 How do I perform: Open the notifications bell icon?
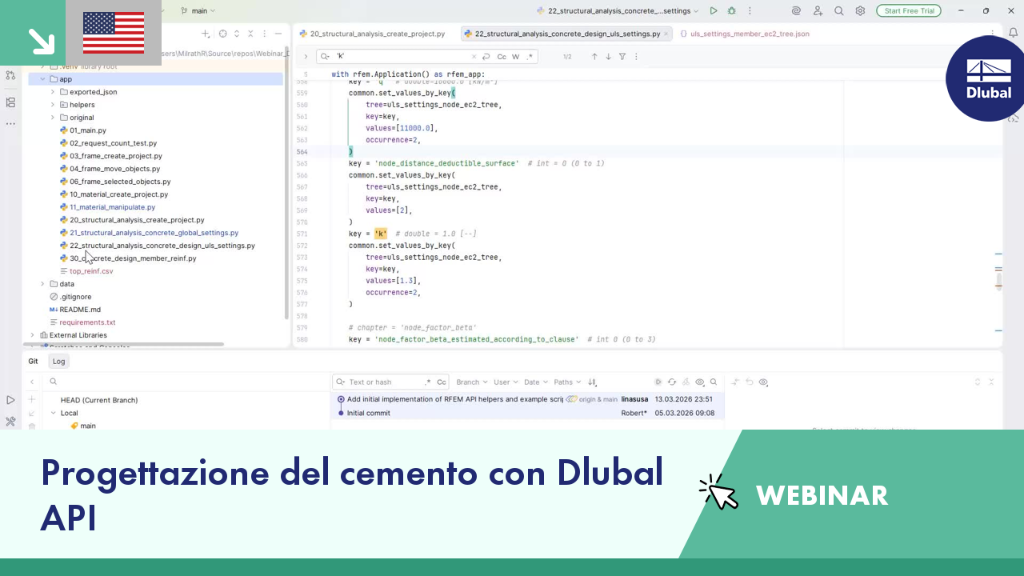[x=1013, y=33]
